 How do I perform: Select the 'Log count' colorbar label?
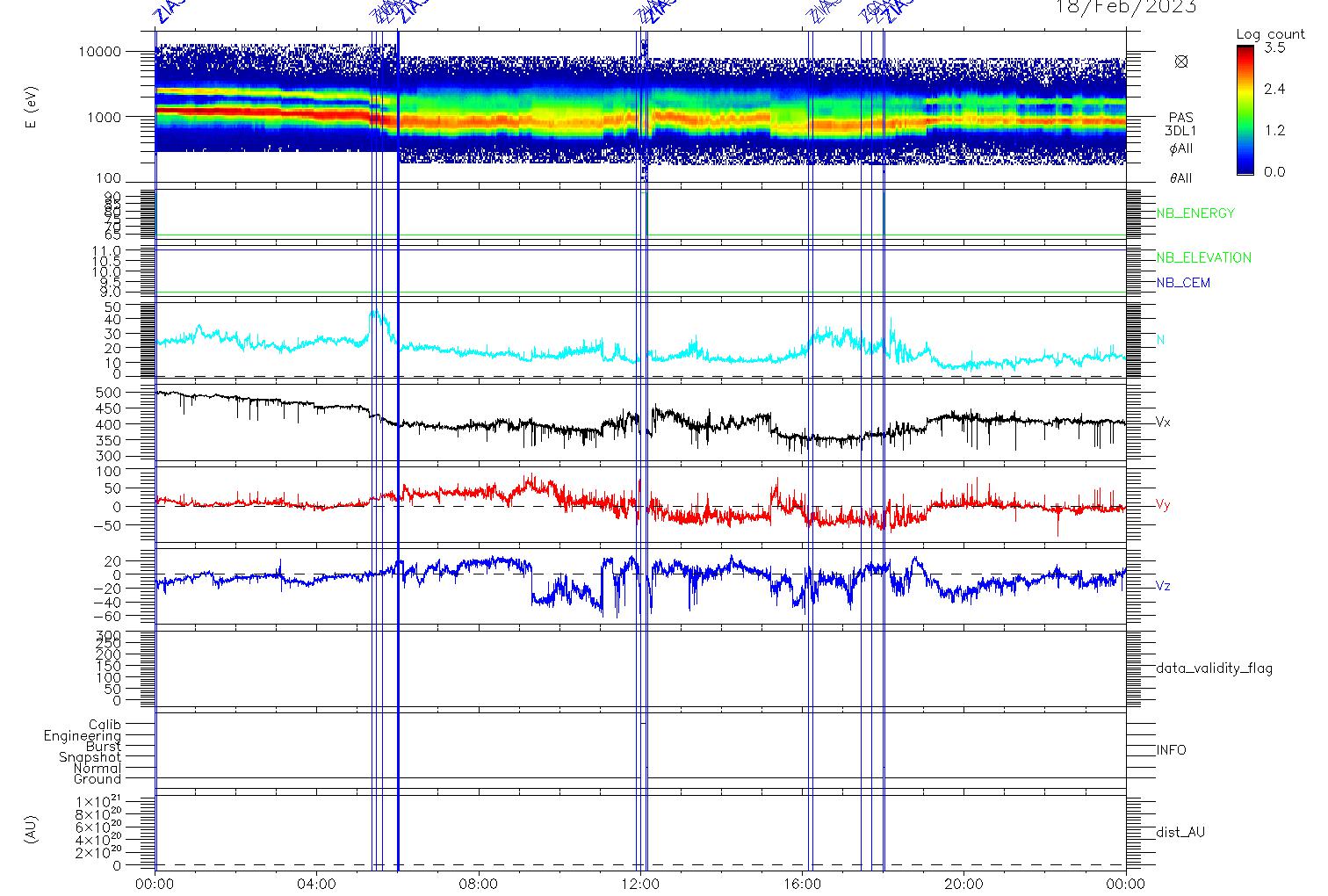[1271, 34]
